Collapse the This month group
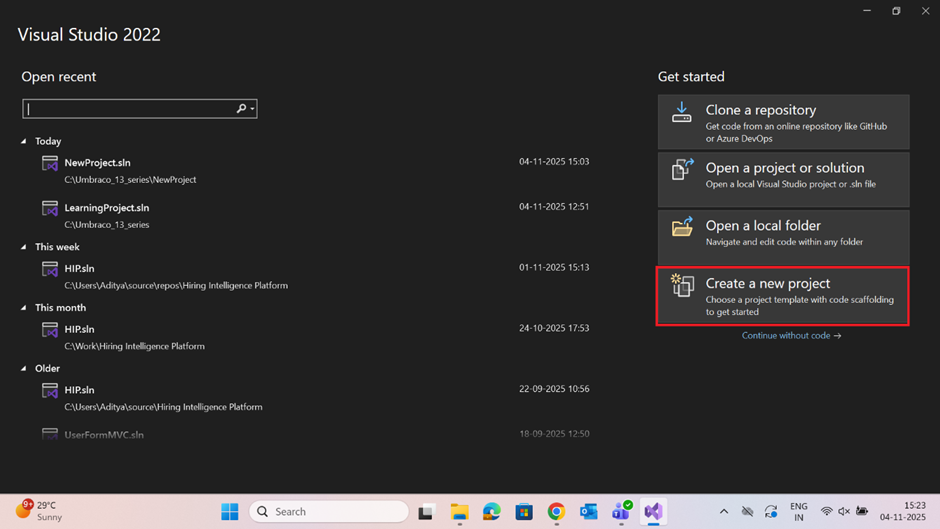 (25, 308)
